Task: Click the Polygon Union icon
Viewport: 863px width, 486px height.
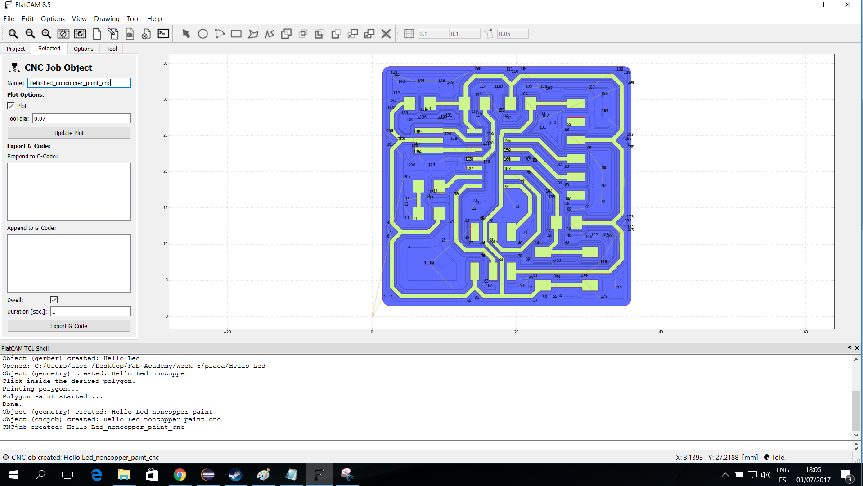Action: point(286,34)
